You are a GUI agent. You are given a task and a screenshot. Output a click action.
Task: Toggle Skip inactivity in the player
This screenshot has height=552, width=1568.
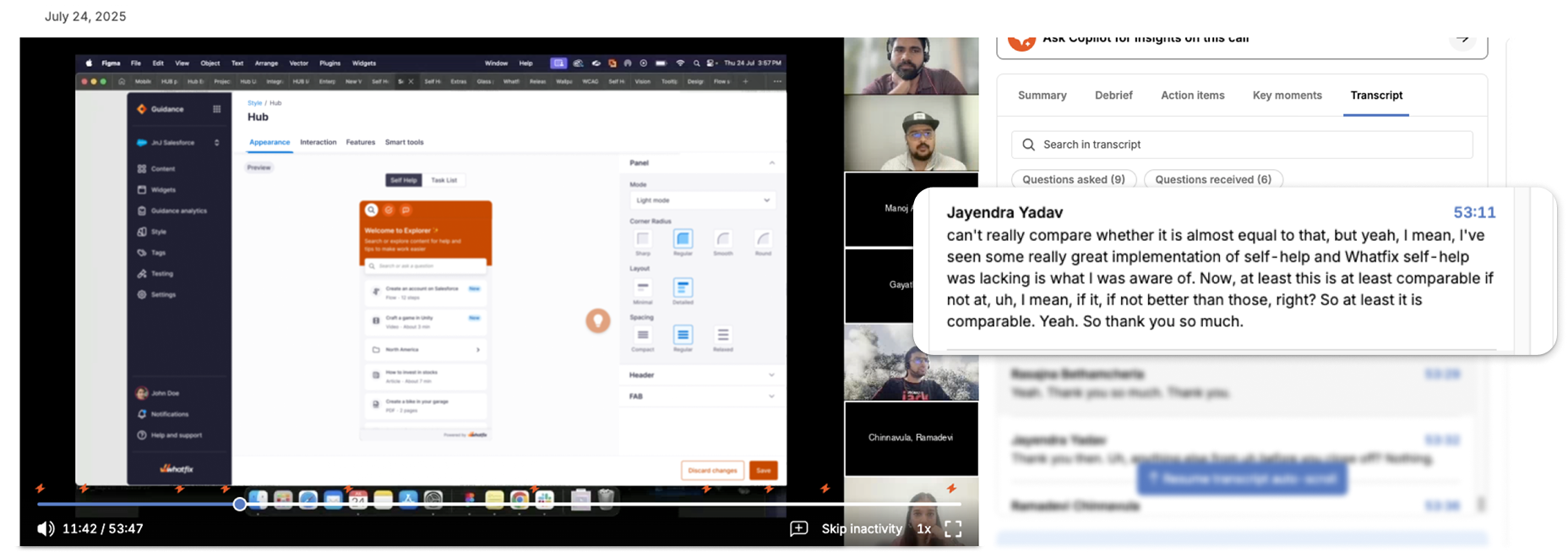point(862,529)
